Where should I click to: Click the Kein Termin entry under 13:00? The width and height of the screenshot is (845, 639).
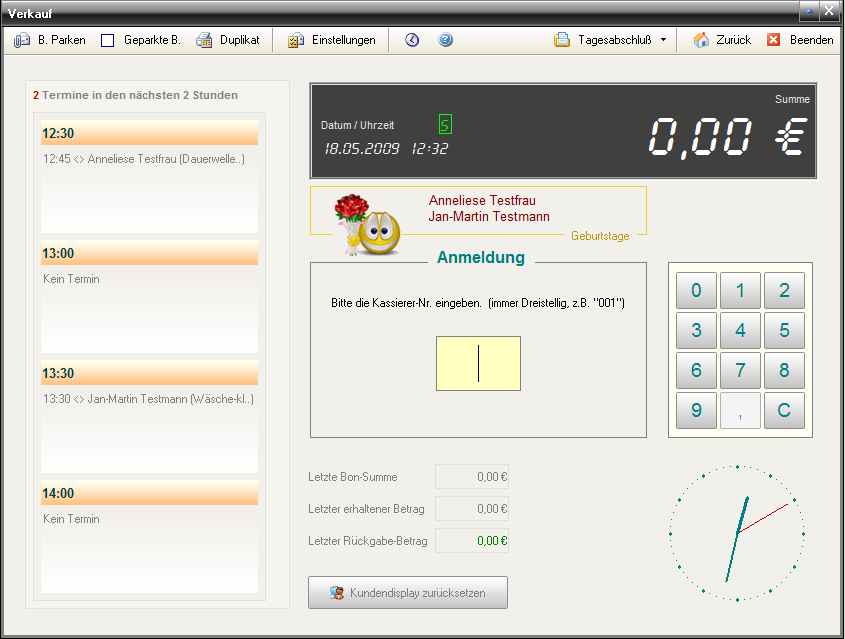tap(71, 279)
